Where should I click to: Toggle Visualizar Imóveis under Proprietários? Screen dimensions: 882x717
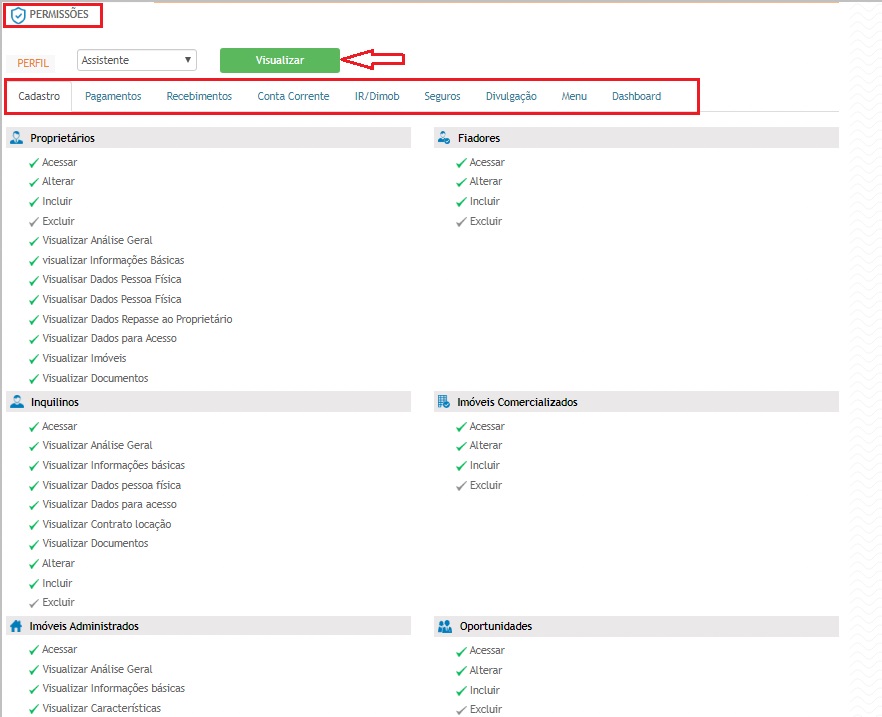[34, 358]
